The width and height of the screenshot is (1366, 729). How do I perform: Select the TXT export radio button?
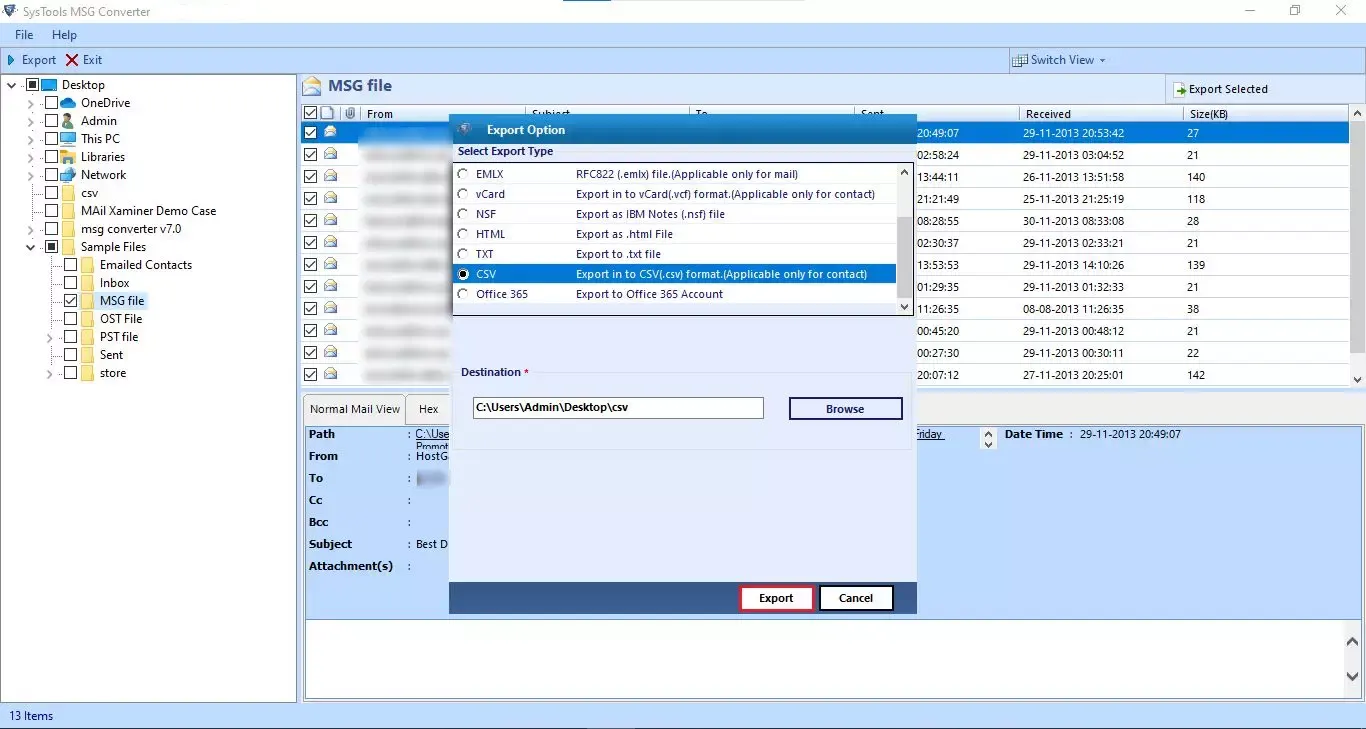coord(462,254)
